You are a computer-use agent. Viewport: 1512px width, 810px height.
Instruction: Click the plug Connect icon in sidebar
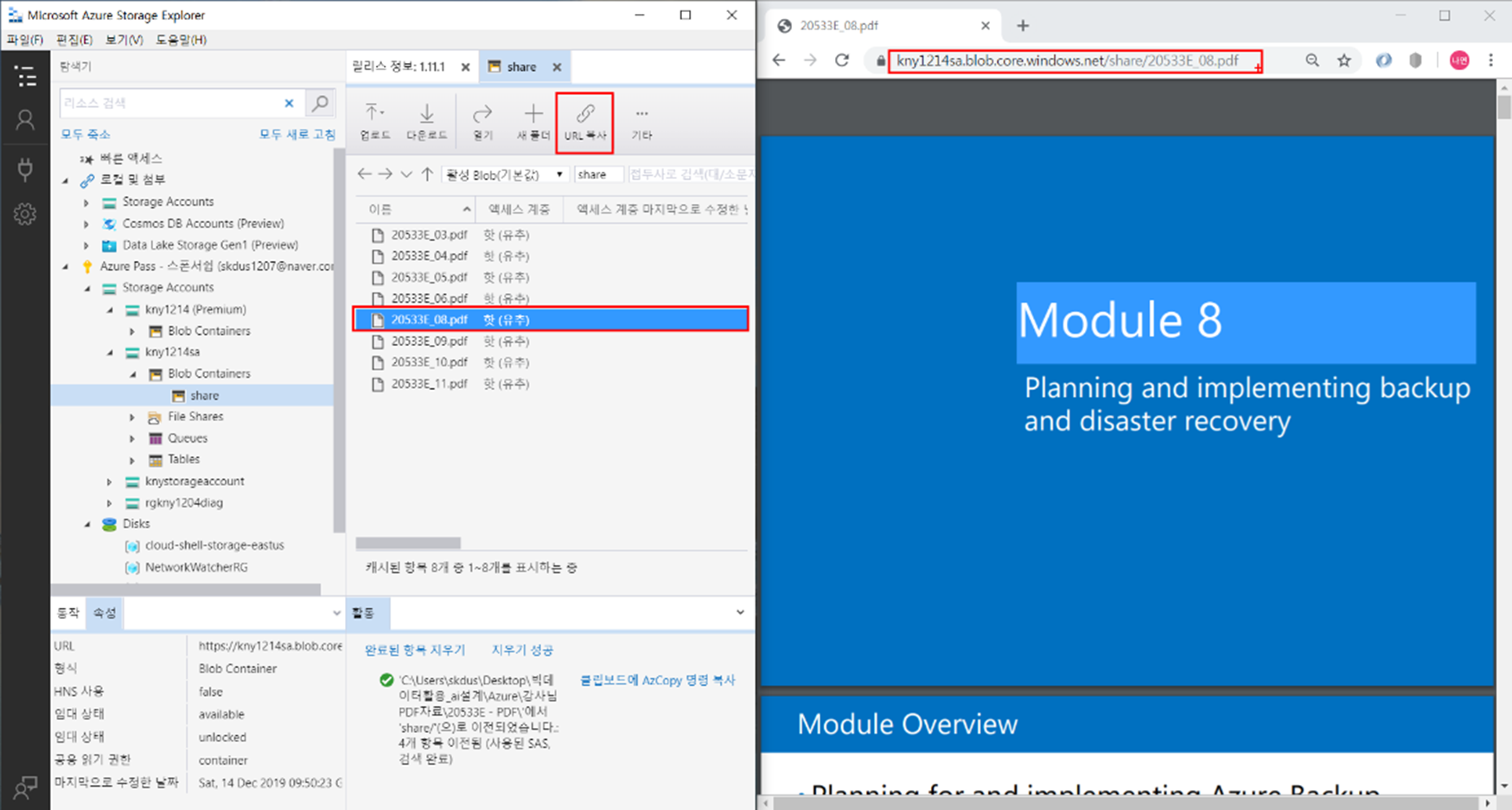coord(25,168)
